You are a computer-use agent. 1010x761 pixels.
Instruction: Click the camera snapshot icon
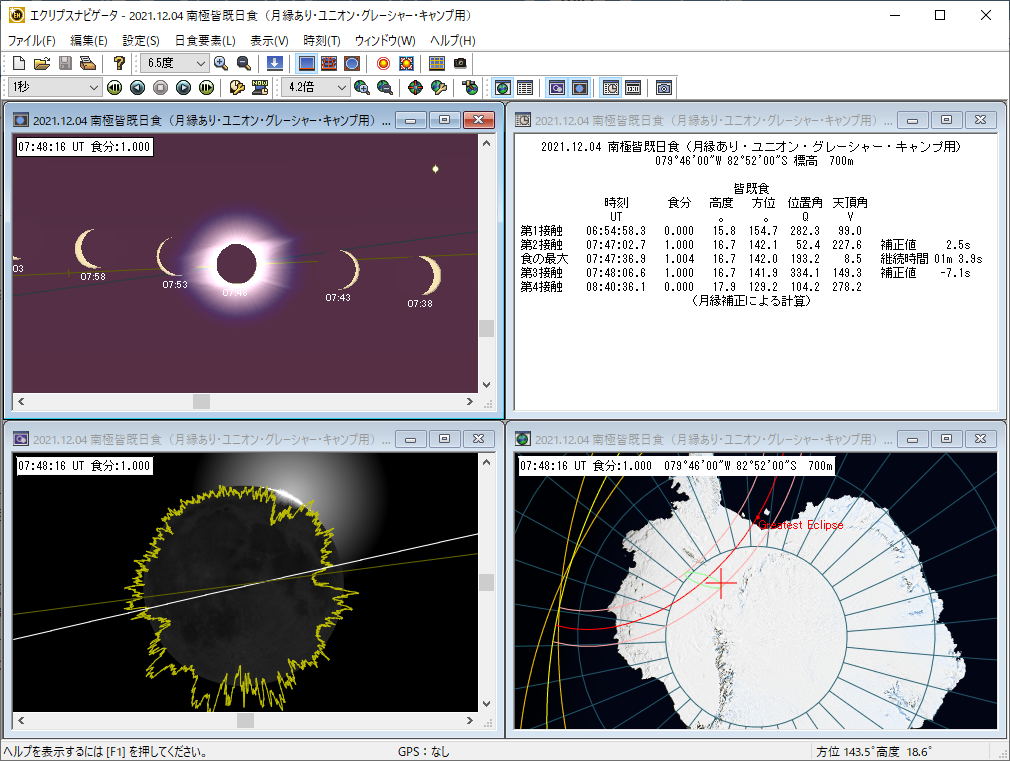pos(460,63)
